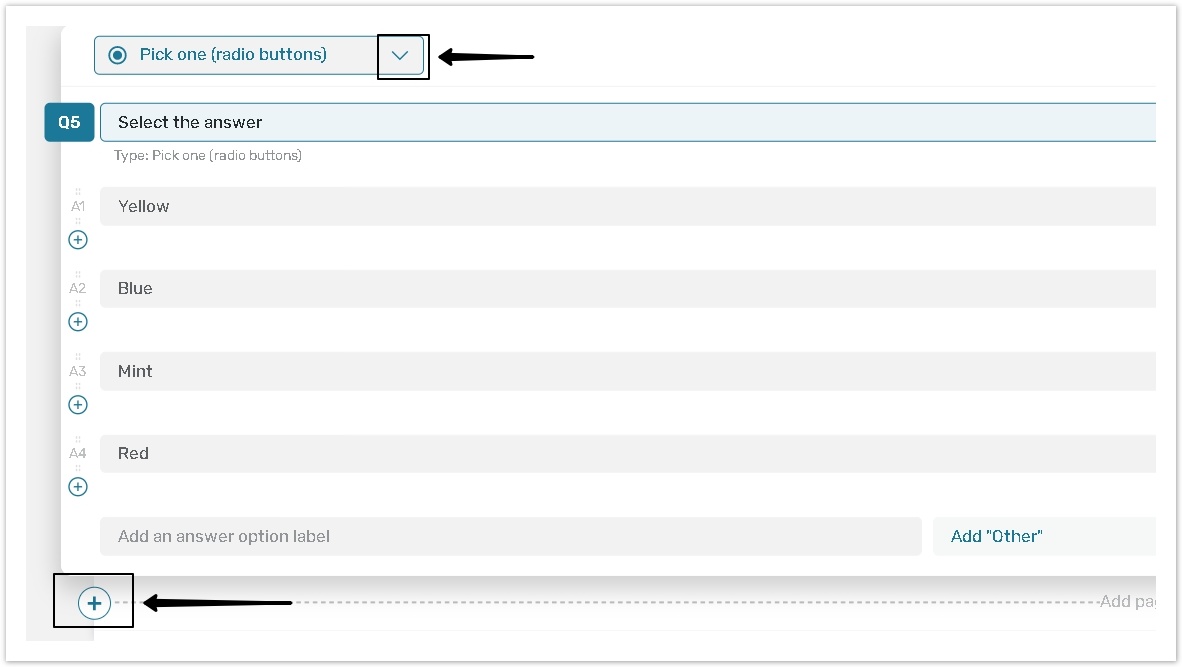Click the A2 answer drag handle
Screen dimensions: 1182x667
click(78, 288)
